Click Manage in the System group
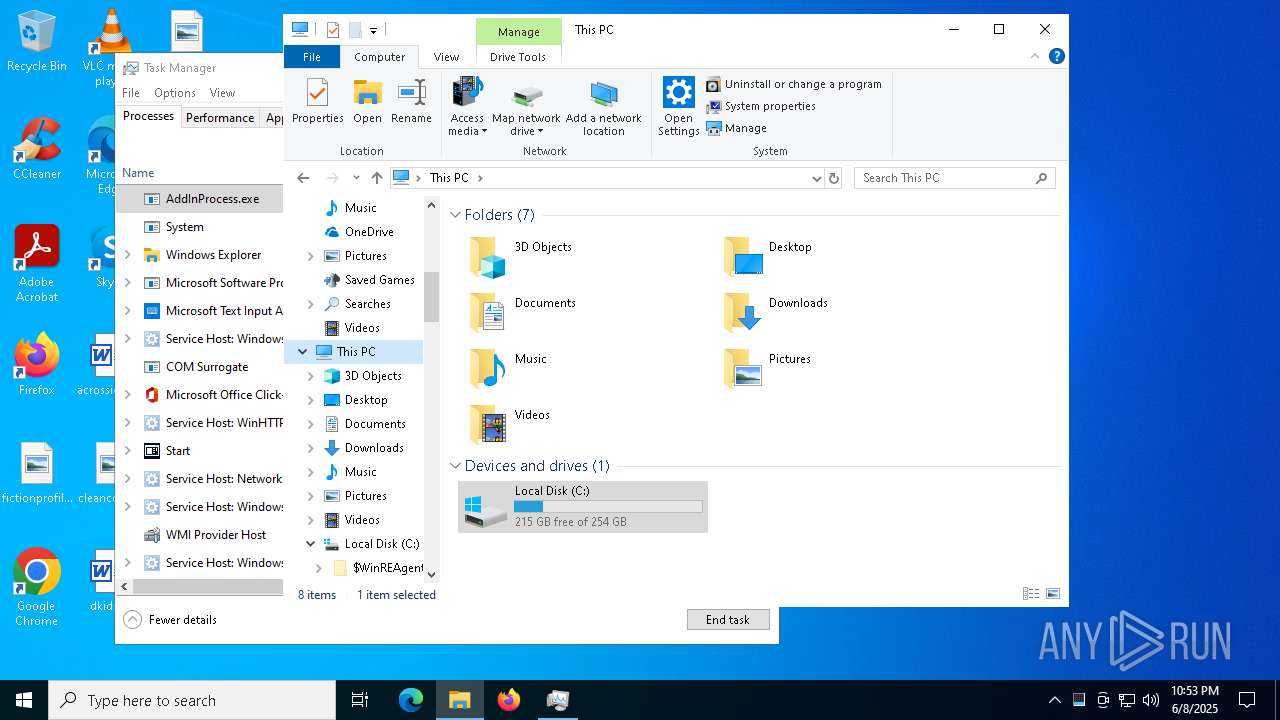The height and width of the screenshot is (720, 1280). coord(736,128)
